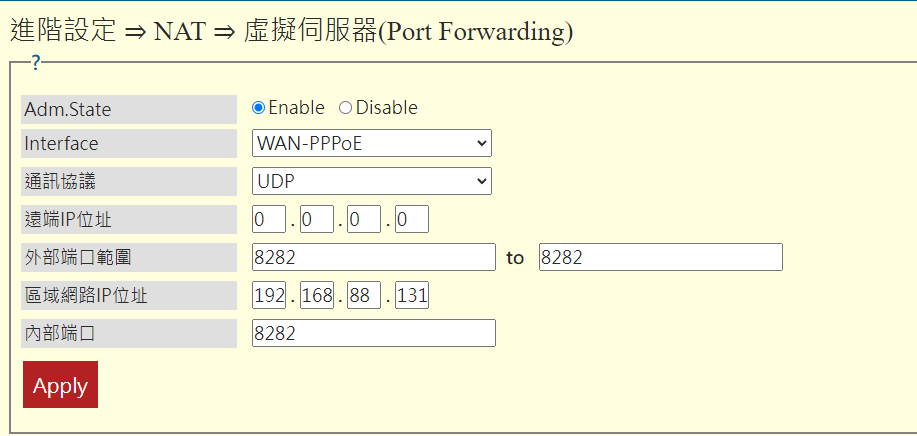Click the 192 octet of 區域網路IP位址

point(269,296)
